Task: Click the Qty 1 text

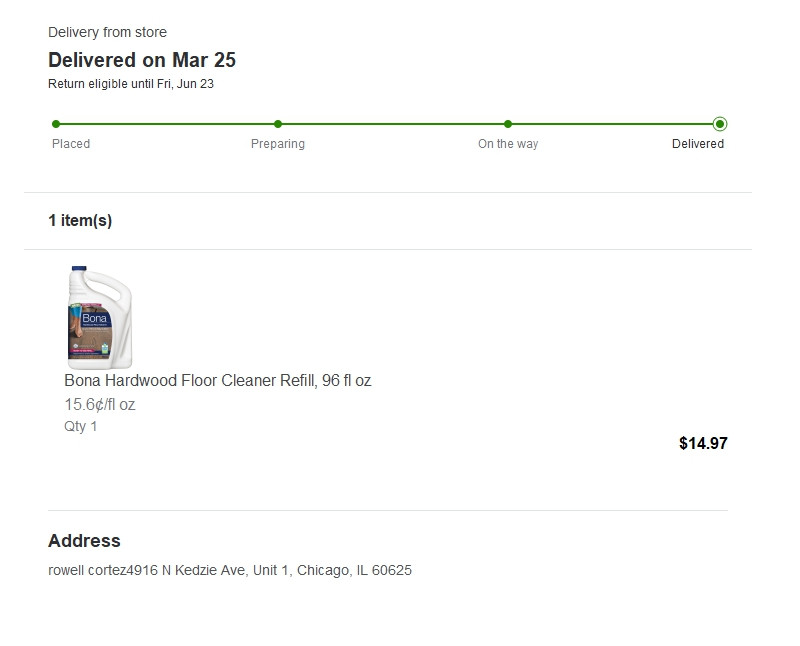Action: pos(81,427)
